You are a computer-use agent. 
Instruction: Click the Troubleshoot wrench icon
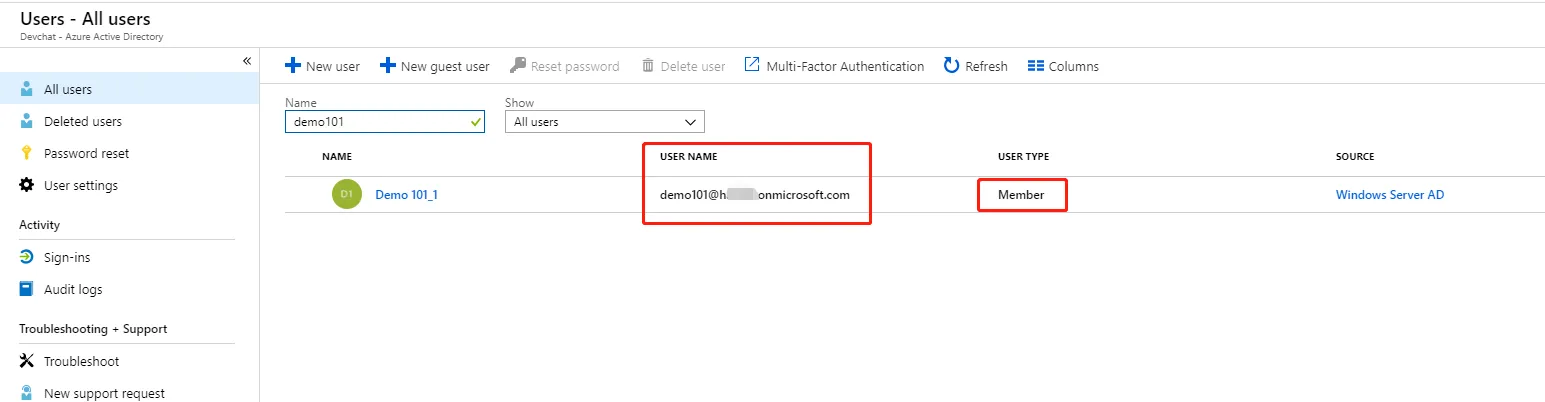pos(27,361)
